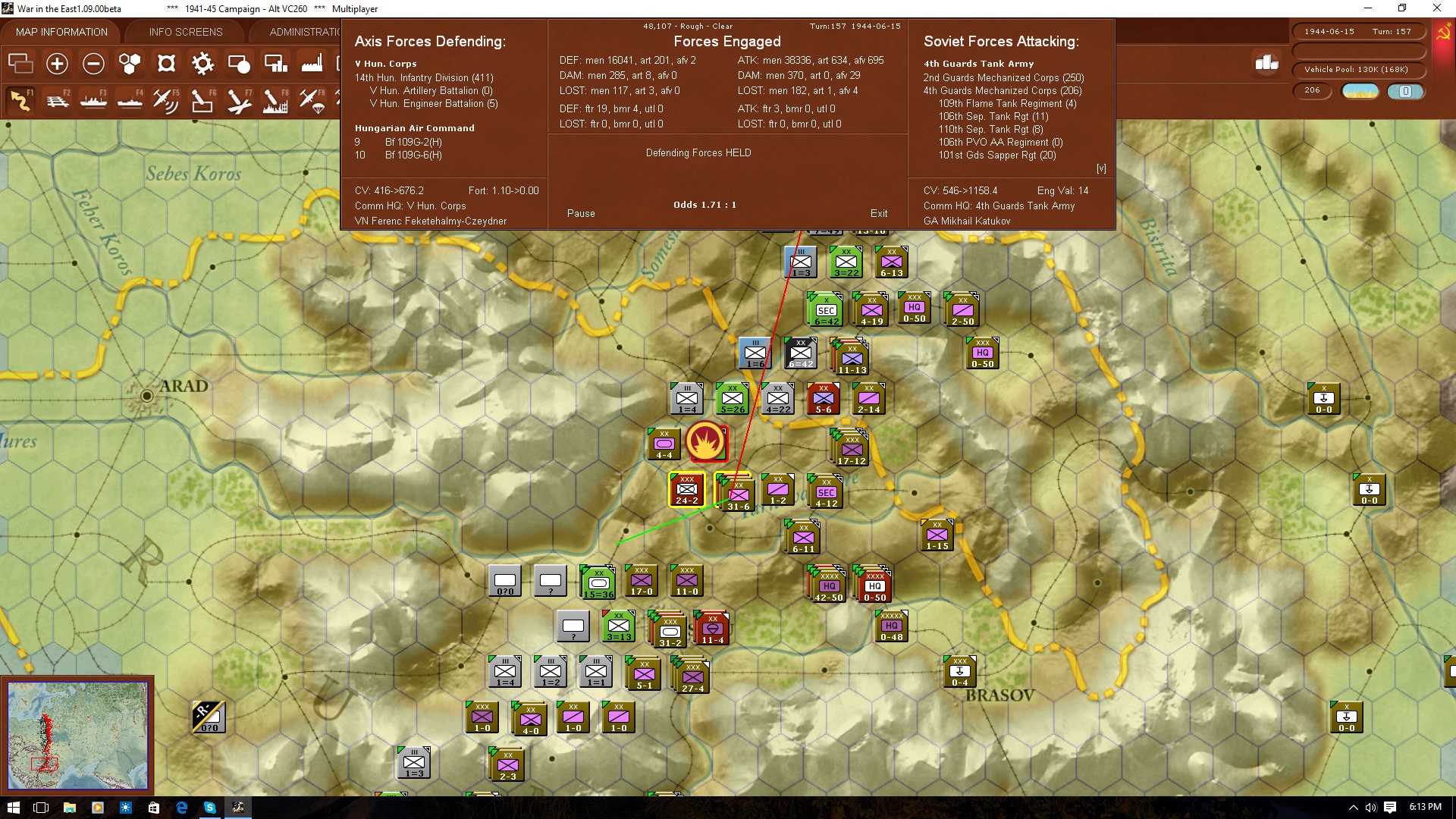Click the Vehicle Pool status field
The width and height of the screenshot is (1456, 819).
(x=1357, y=70)
